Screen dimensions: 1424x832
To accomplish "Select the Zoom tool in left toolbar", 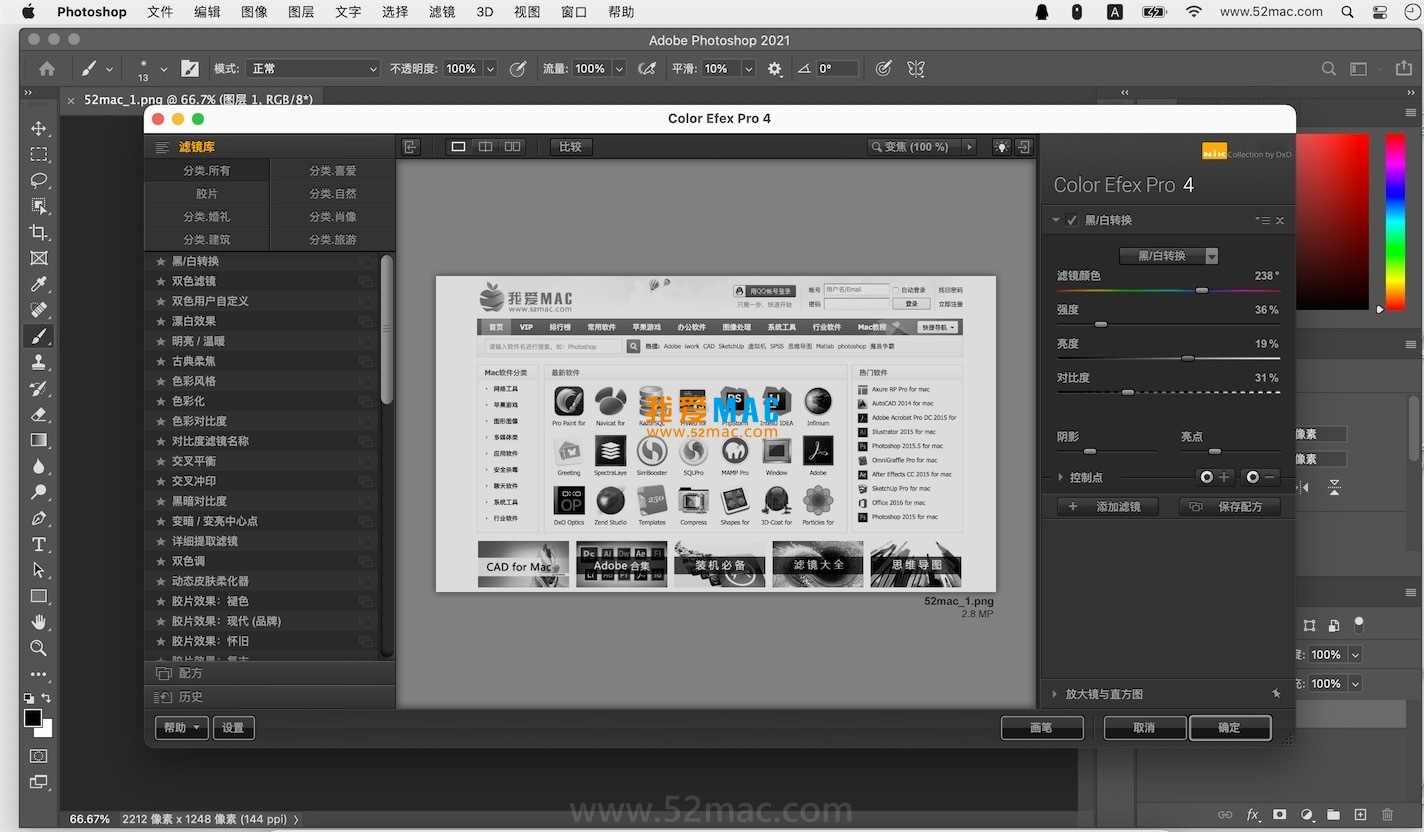I will 39,648.
